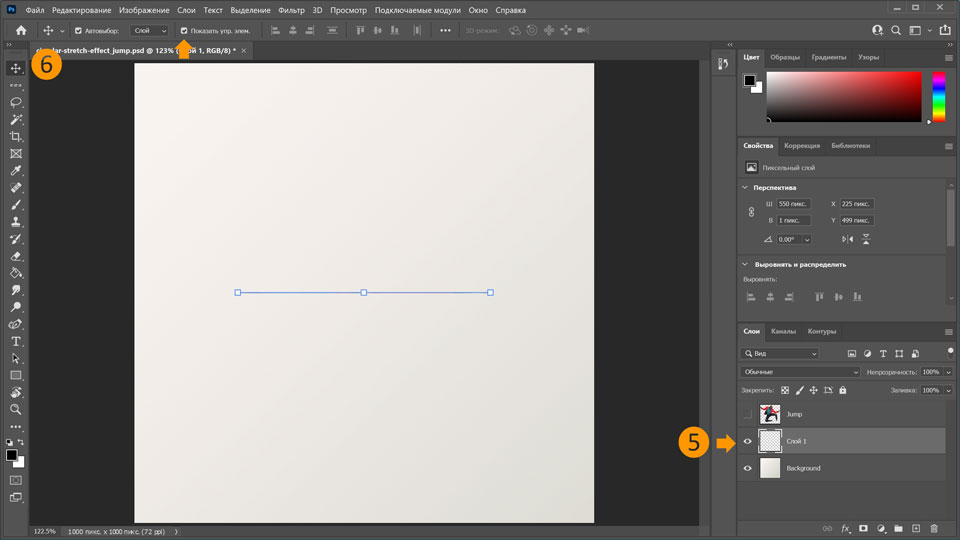
Task: Disable the Автовыбор checkbox
Action: [78, 31]
